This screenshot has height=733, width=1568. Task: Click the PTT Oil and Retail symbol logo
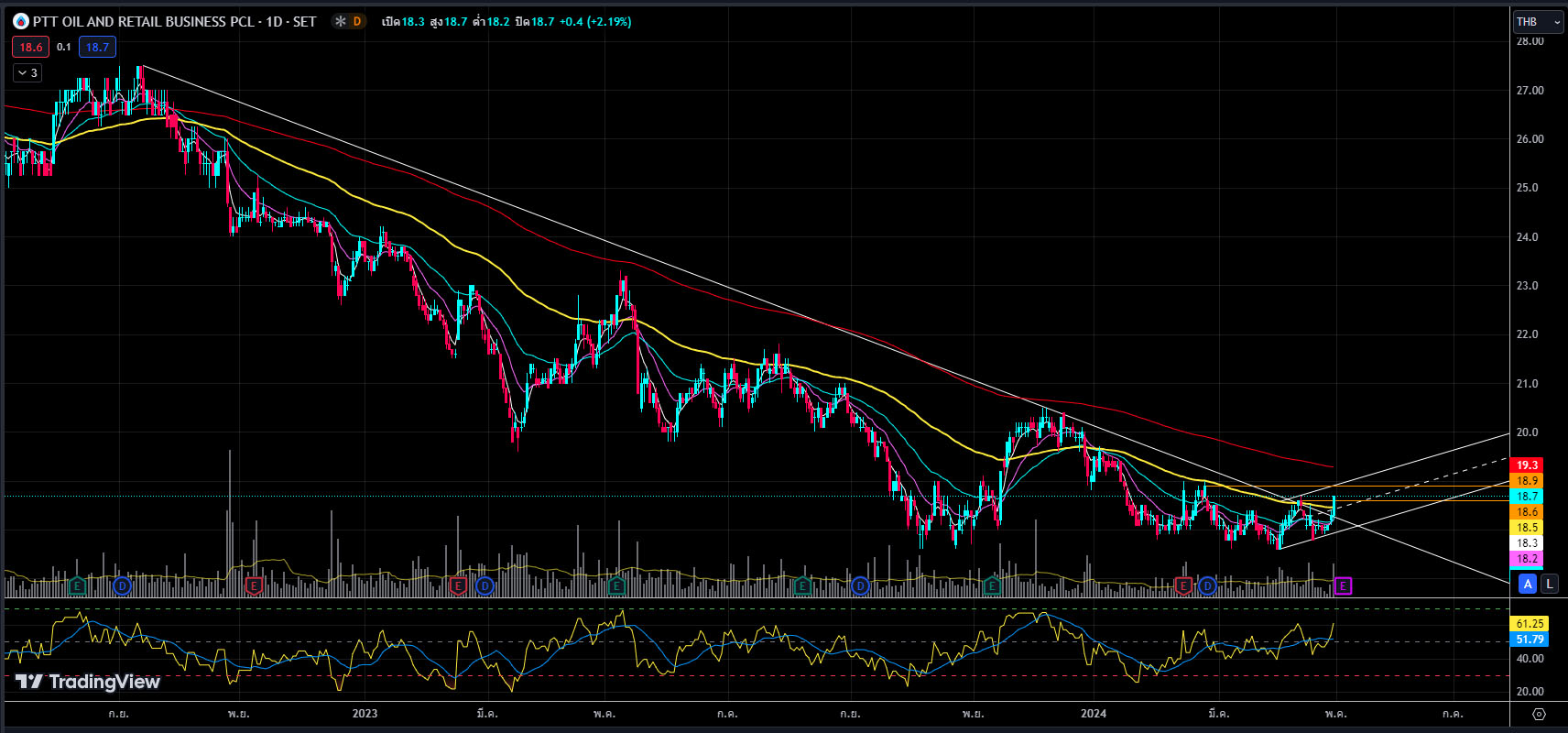[20, 21]
